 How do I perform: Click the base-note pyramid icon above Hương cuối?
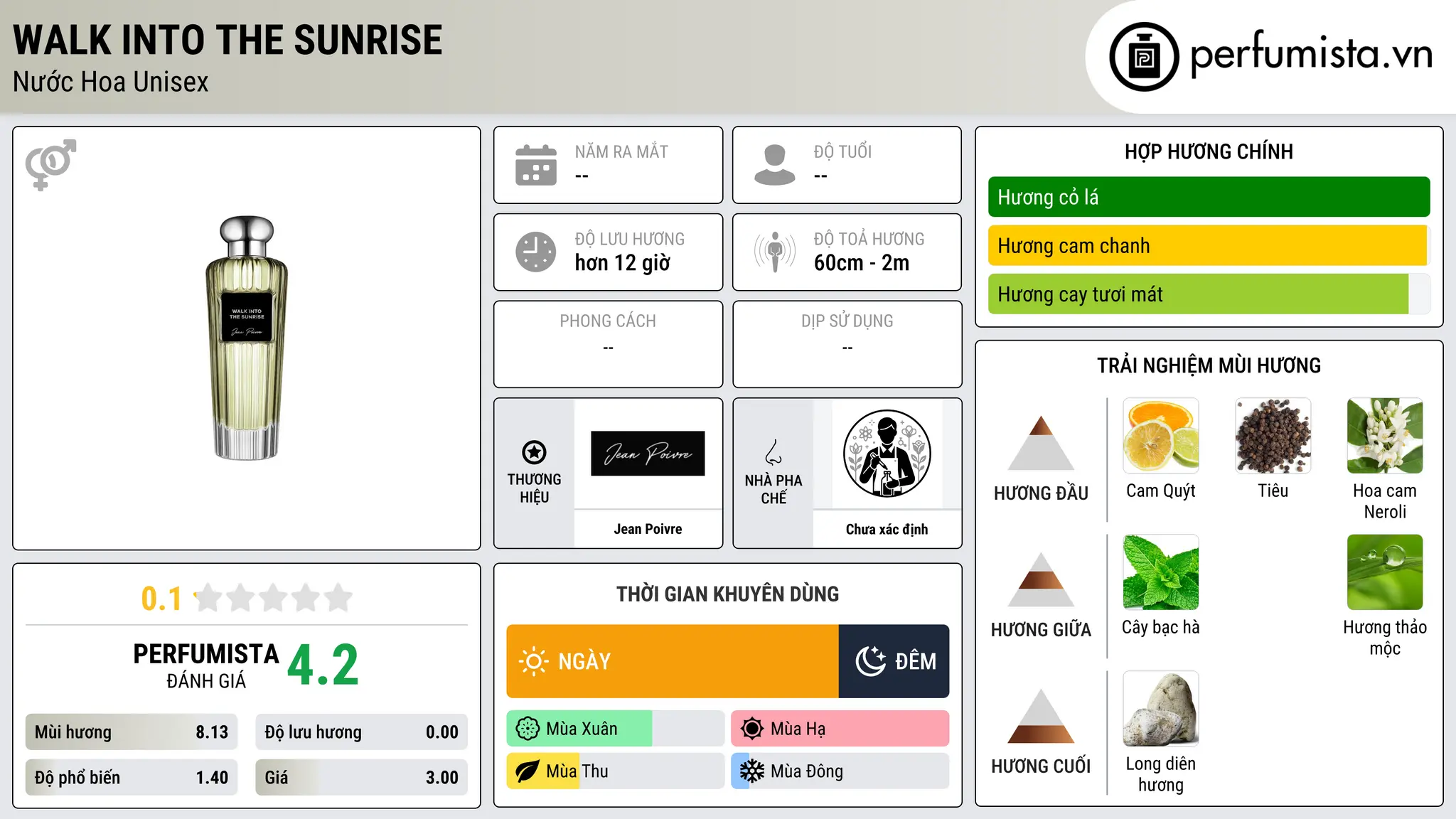tap(1041, 715)
